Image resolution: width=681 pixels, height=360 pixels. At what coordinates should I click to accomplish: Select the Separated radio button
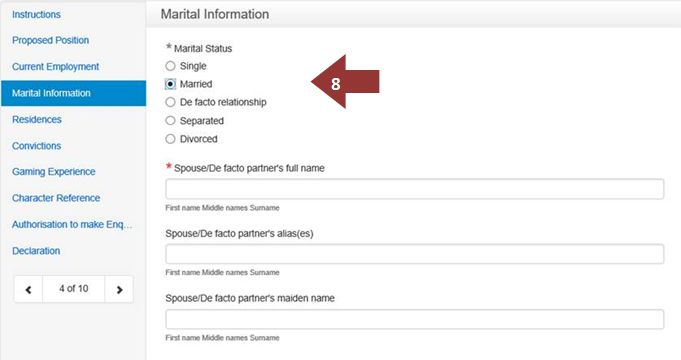[170, 120]
